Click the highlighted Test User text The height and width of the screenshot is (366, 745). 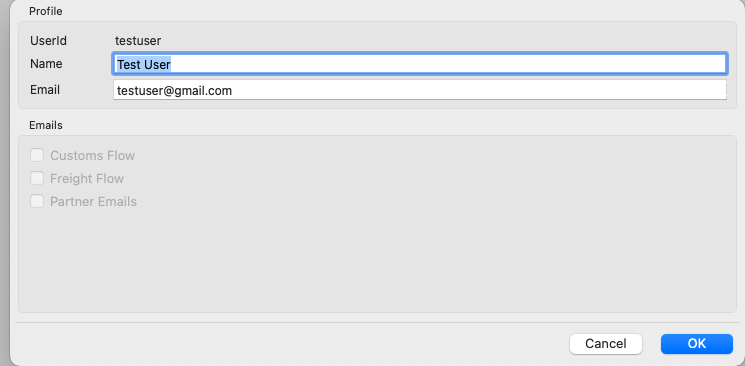[x=144, y=64]
